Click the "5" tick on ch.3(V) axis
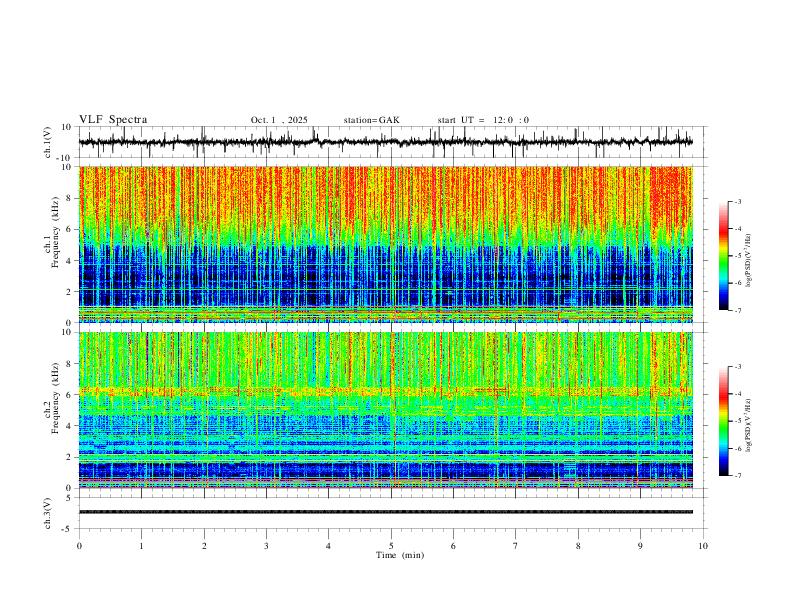 (x=69, y=498)
